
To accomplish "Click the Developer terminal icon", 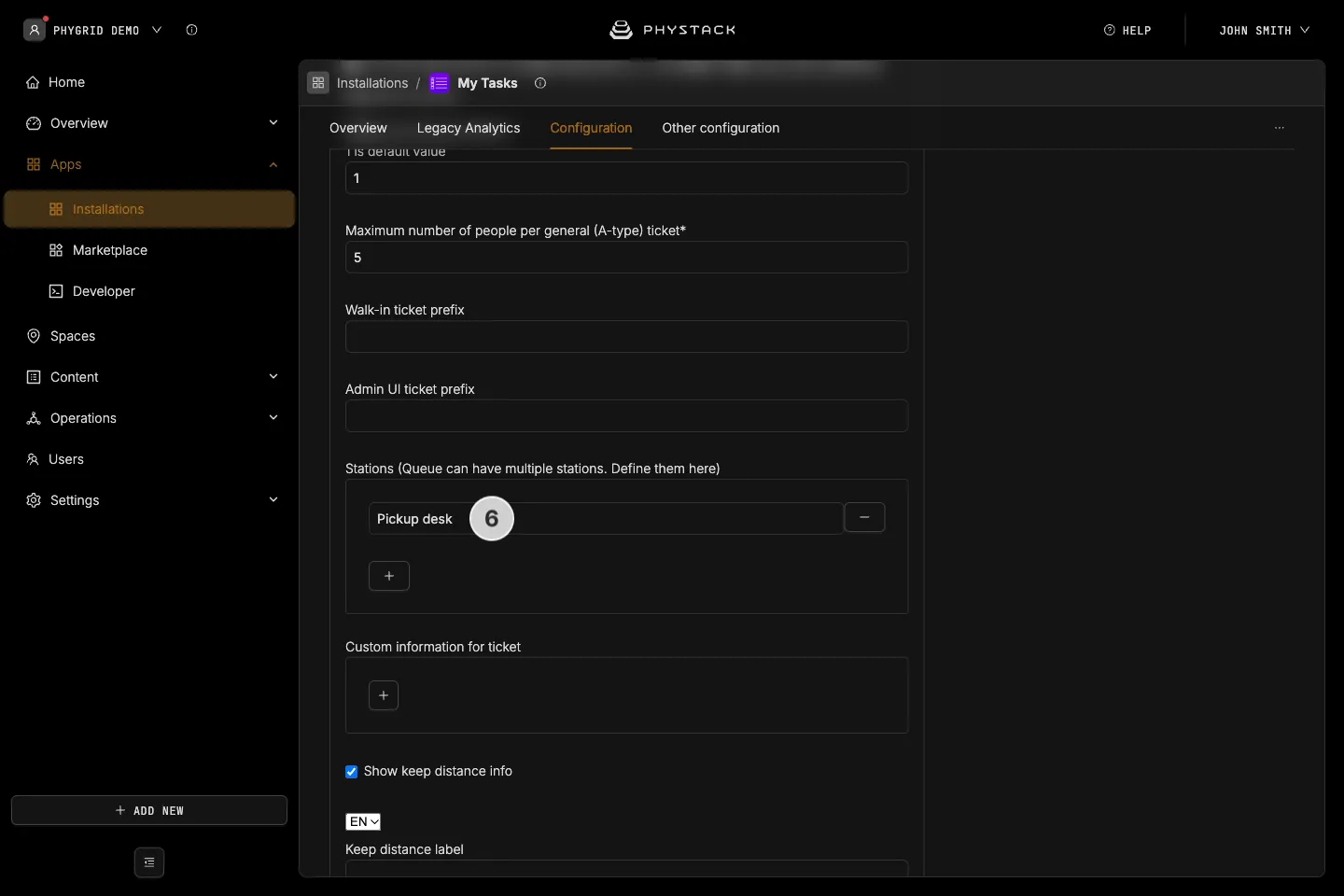I will [x=56, y=291].
